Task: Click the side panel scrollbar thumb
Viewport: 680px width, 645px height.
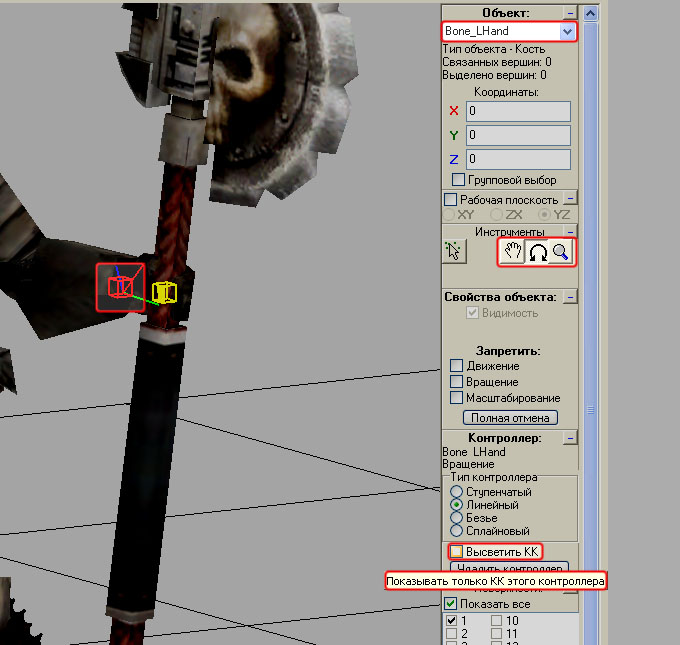Action: point(590,334)
